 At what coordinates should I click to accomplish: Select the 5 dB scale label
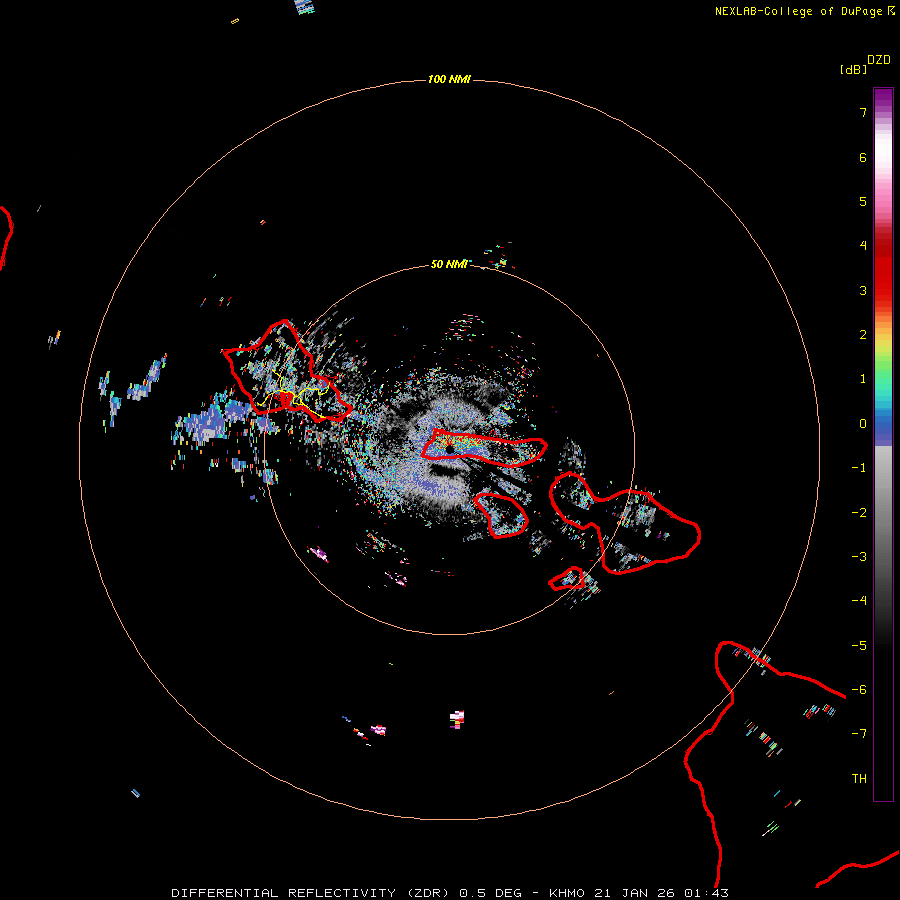click(863, 201)
